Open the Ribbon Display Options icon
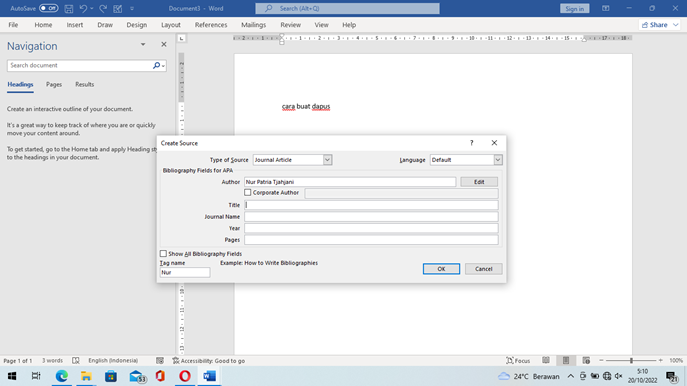This screenshot has width=687, height=386. (x=606, y=8)
